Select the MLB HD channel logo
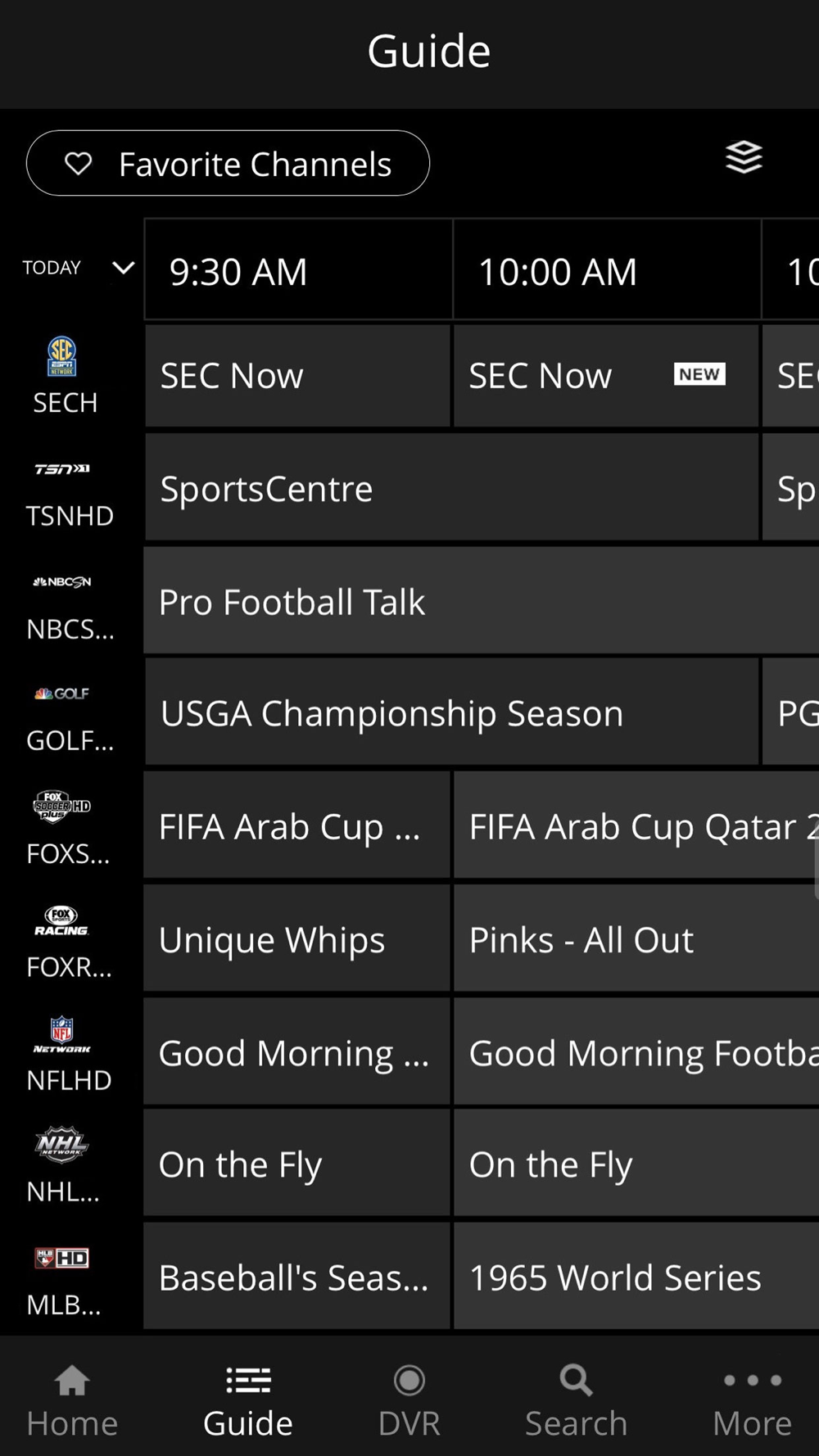This screenshot has height=1456, width=819. coord(62,1258)
